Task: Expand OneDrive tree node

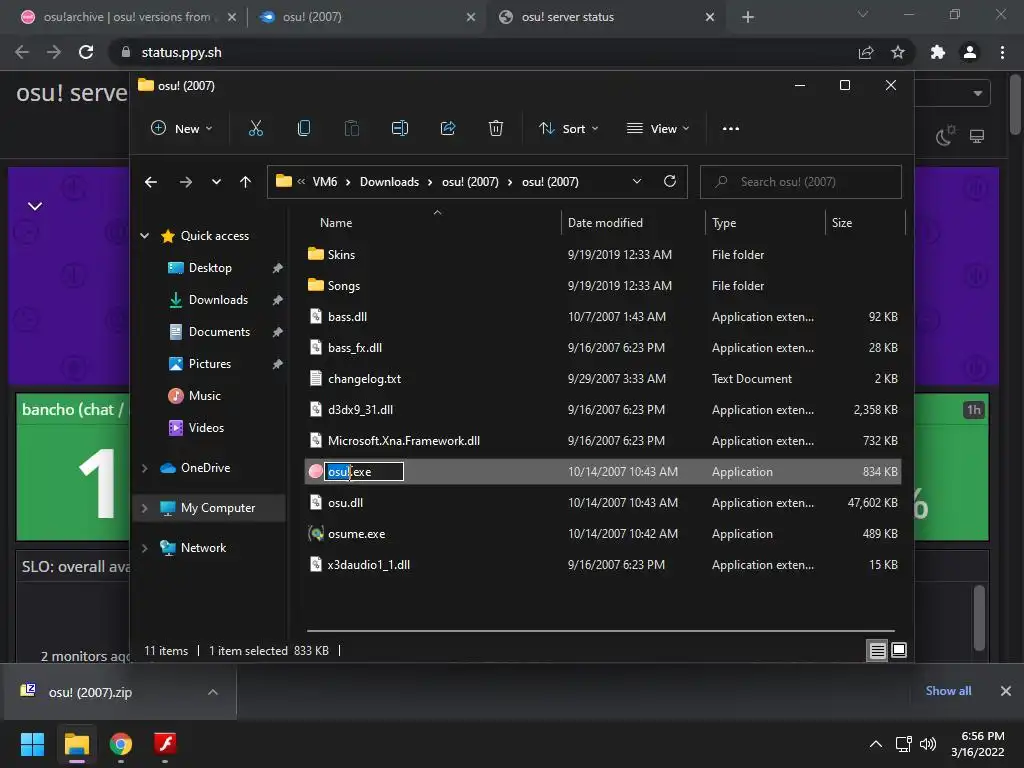Action: 144,468
